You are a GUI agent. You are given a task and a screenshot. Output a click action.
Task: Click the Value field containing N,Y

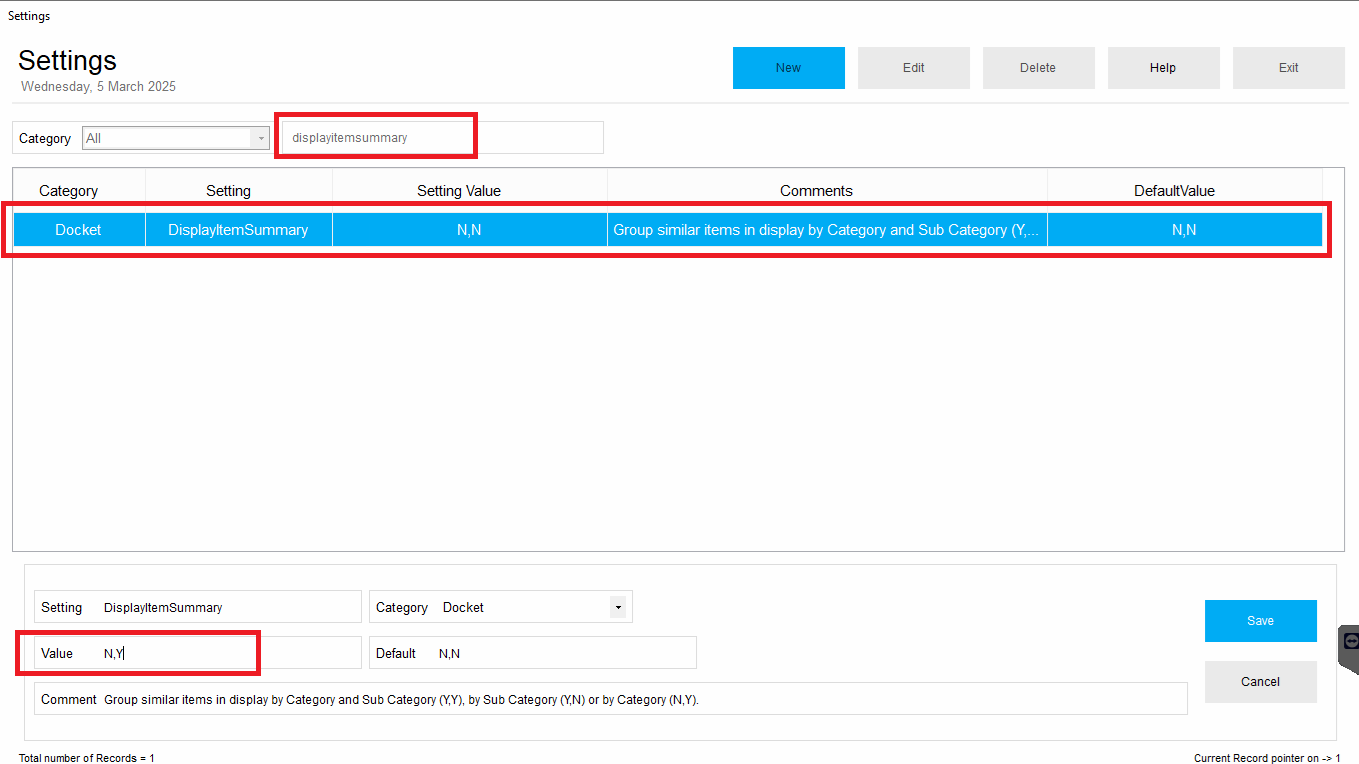pos(198,653)
